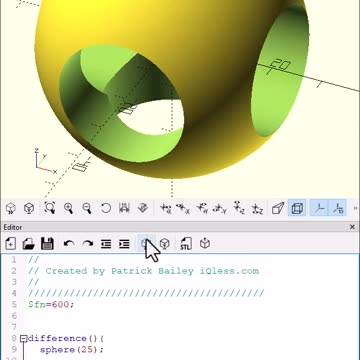Viewport: 360px width, 360px height.
Task: Close the Editor panel
Action: click(x=352, y=227)
